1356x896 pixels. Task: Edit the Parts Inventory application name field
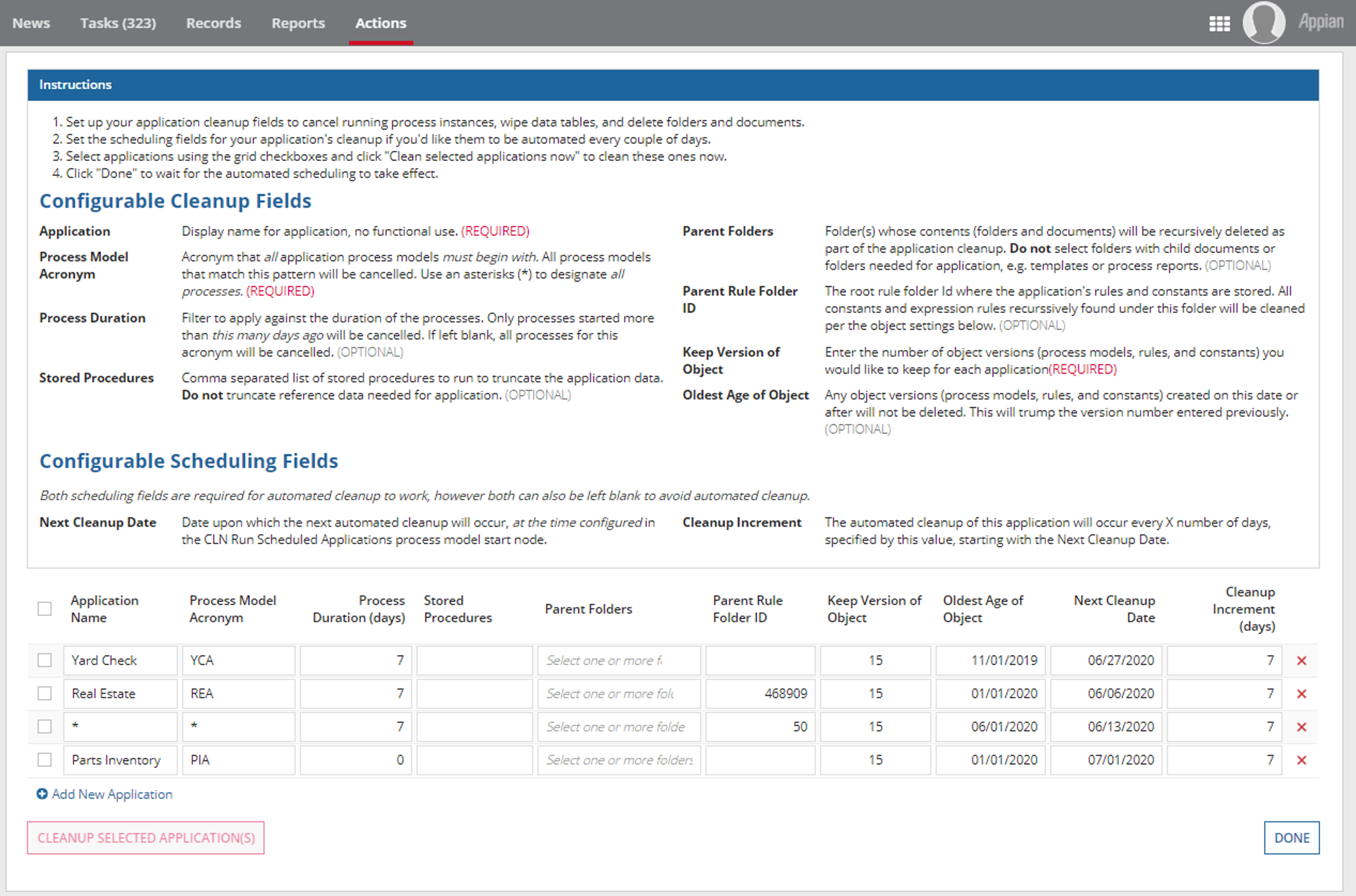(x=120, y=760)
